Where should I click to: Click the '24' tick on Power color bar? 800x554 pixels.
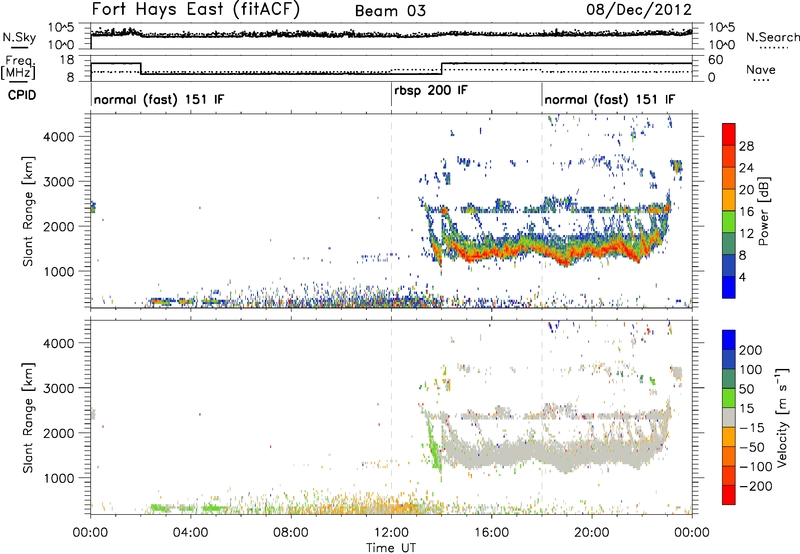click(746, 168)
